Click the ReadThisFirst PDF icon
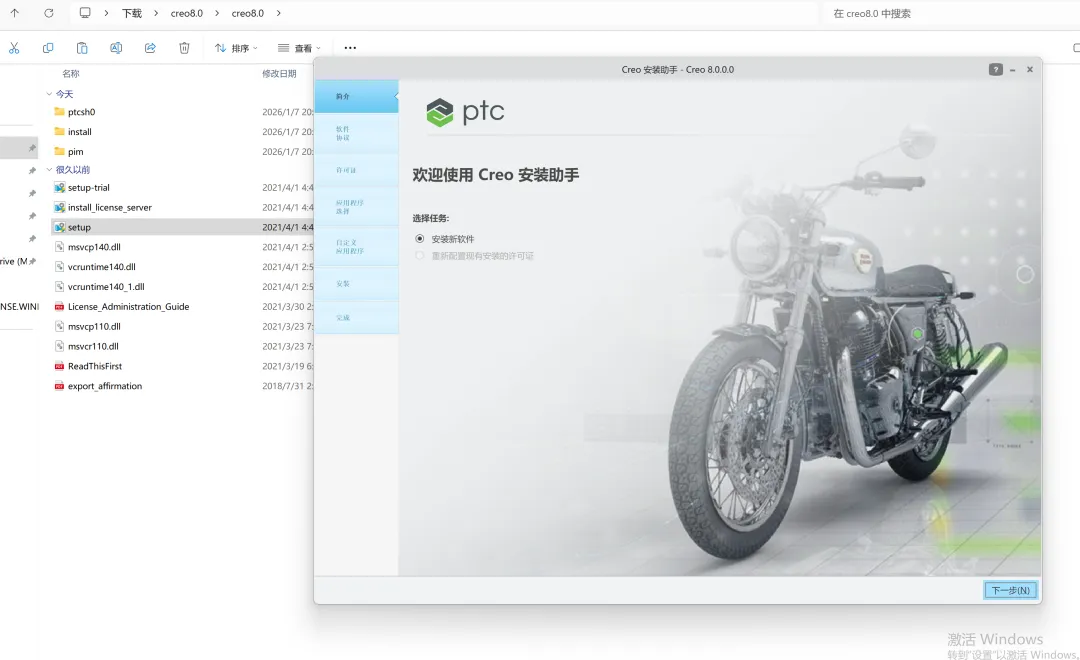The width and height of the screenshot is (1080, 660). tap(59, 366)
